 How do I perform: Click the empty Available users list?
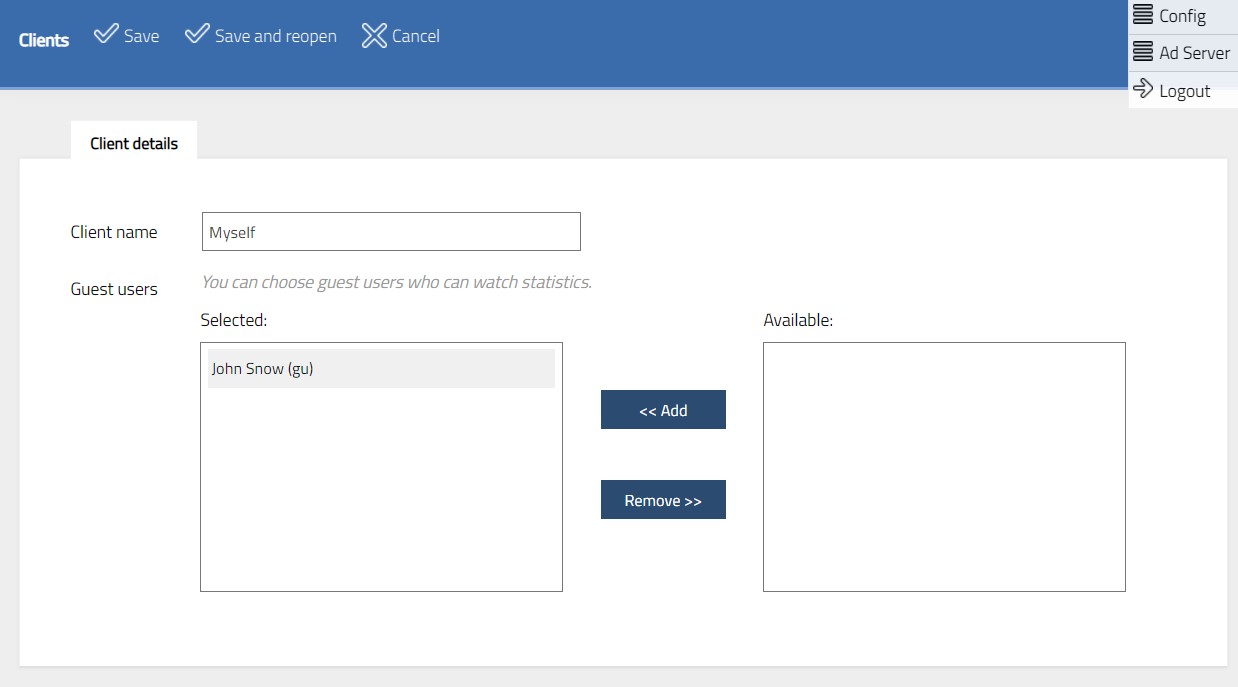point(943,465)
